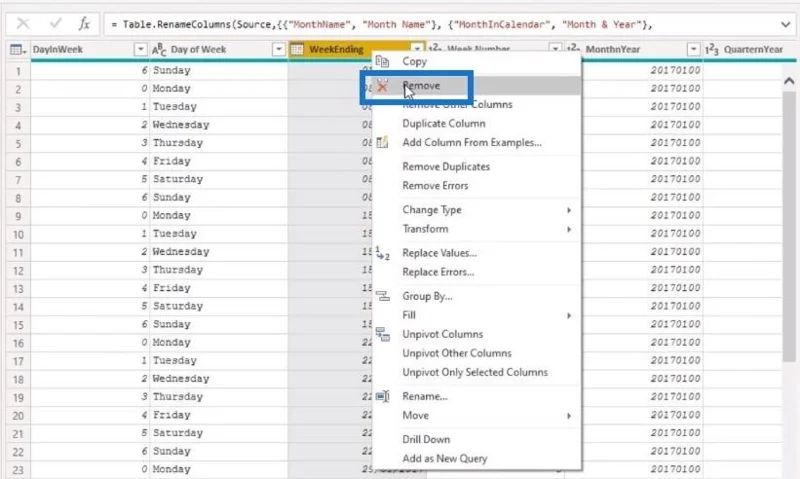
Task: Expand the Move submenu arrow
Action: coord(569,416)
